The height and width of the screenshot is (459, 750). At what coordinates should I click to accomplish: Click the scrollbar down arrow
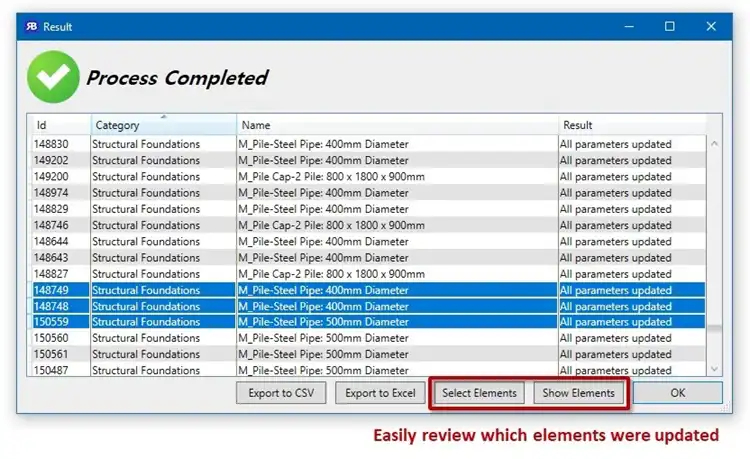pos(714,369)
